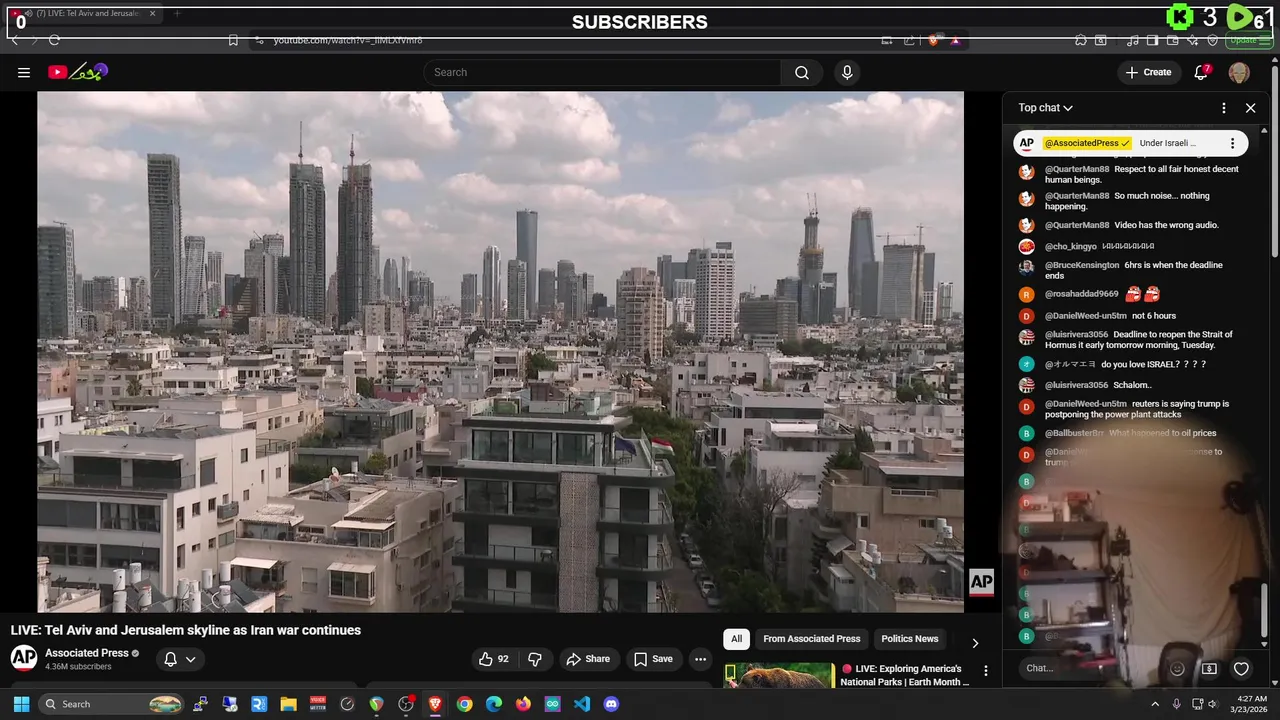Open File Explorer from the taskbar

pyautogui.click(x=288, y=704)
